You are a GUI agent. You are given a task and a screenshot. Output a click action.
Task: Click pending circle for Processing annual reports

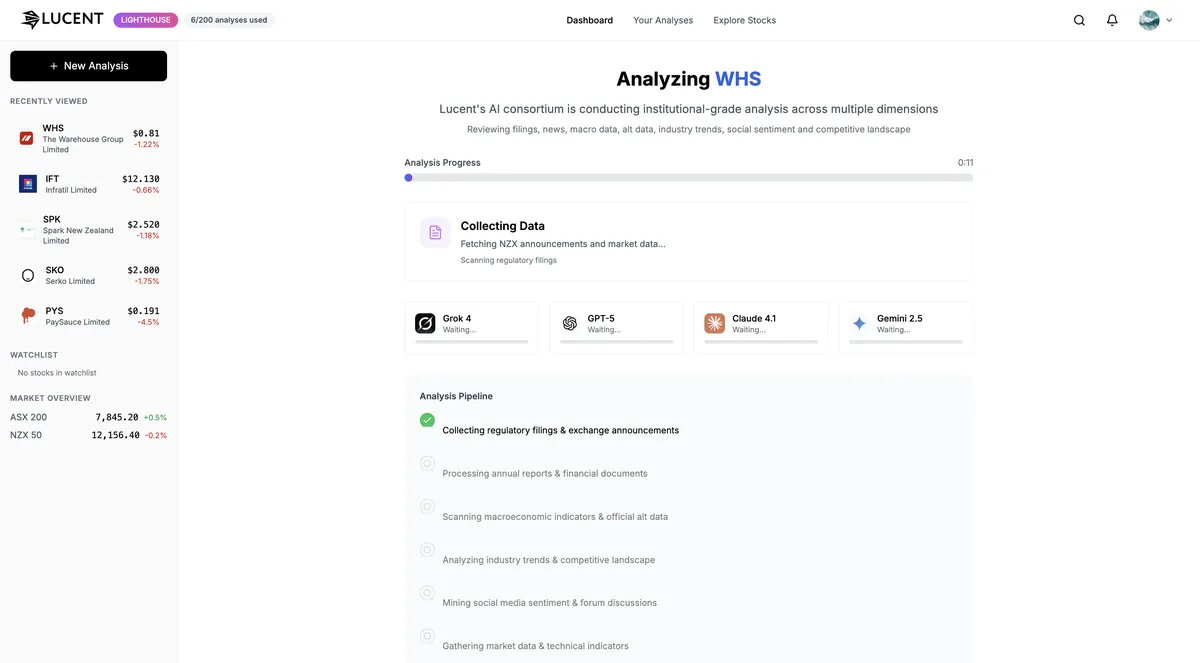[427, 463]
